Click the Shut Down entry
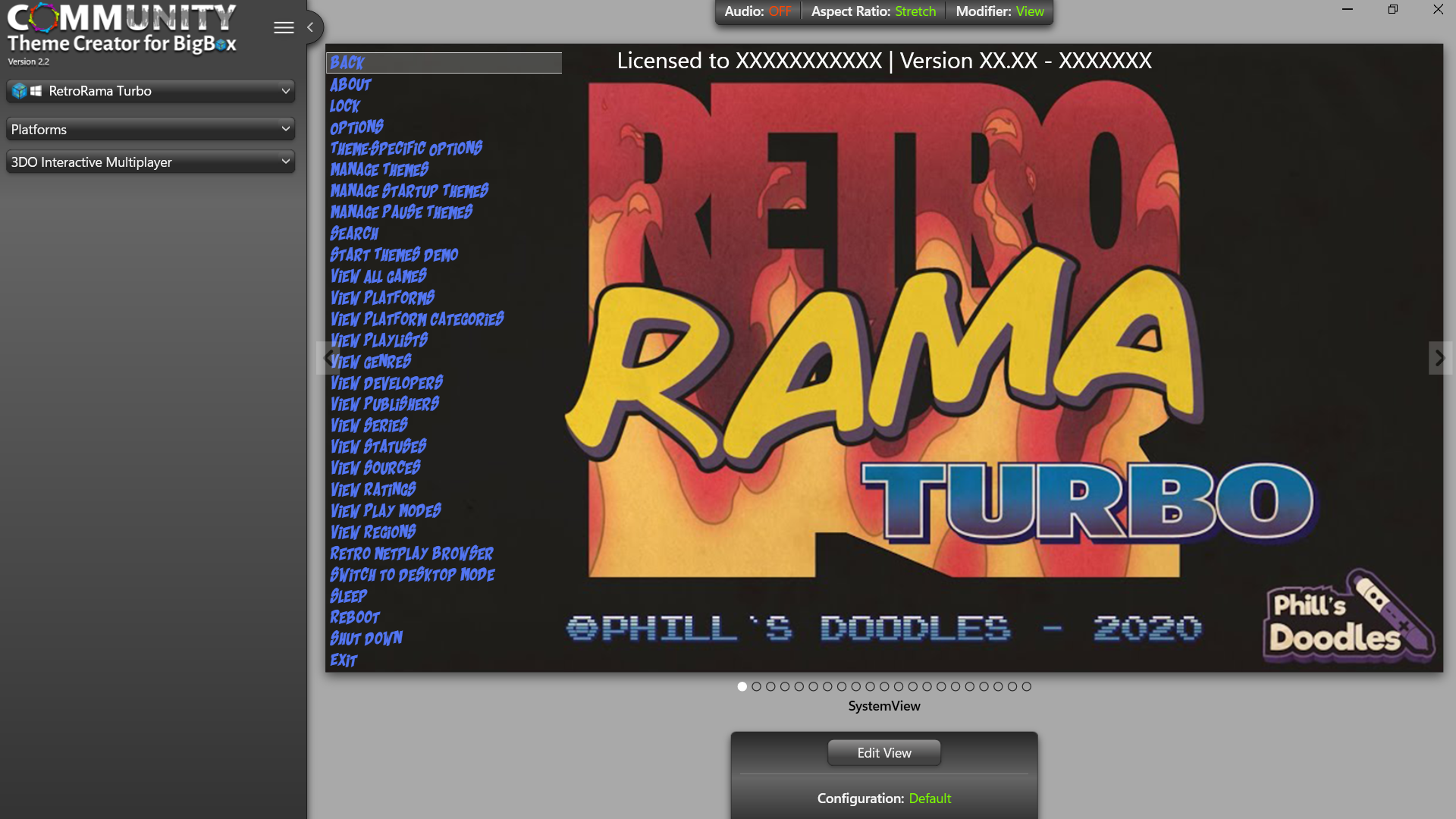1456x819 pixels. click(x=366, y=638)
